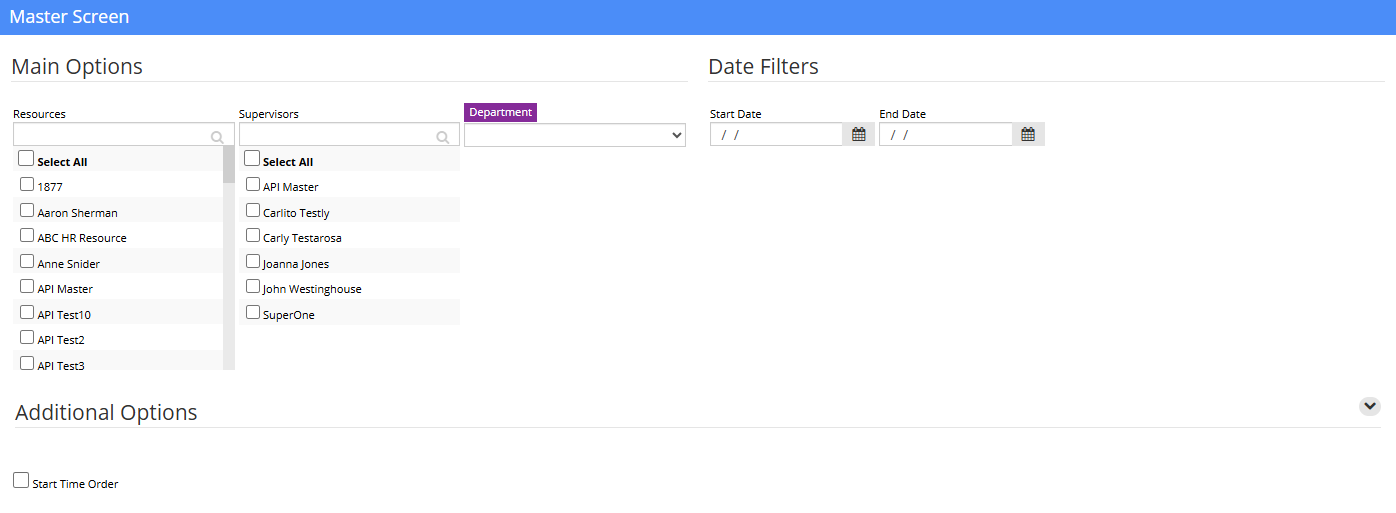Click the End Date input field

(x=946, y=134)
